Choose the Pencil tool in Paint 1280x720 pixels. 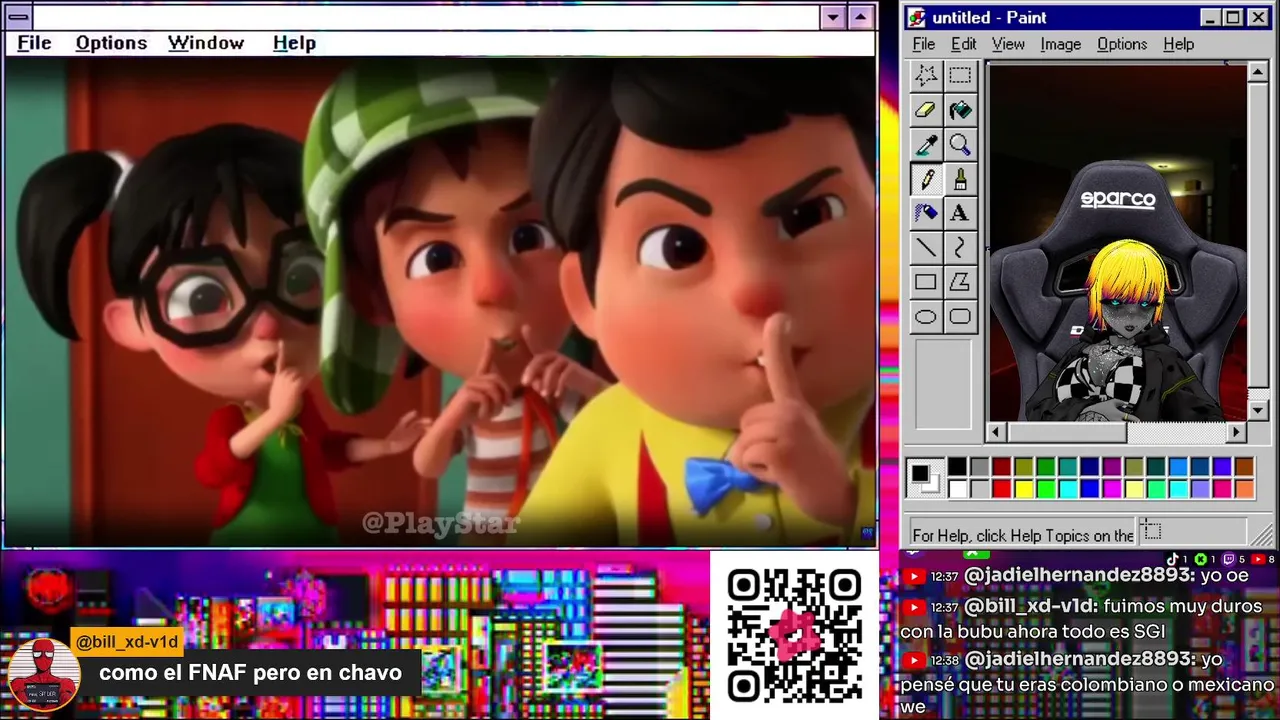926,179
